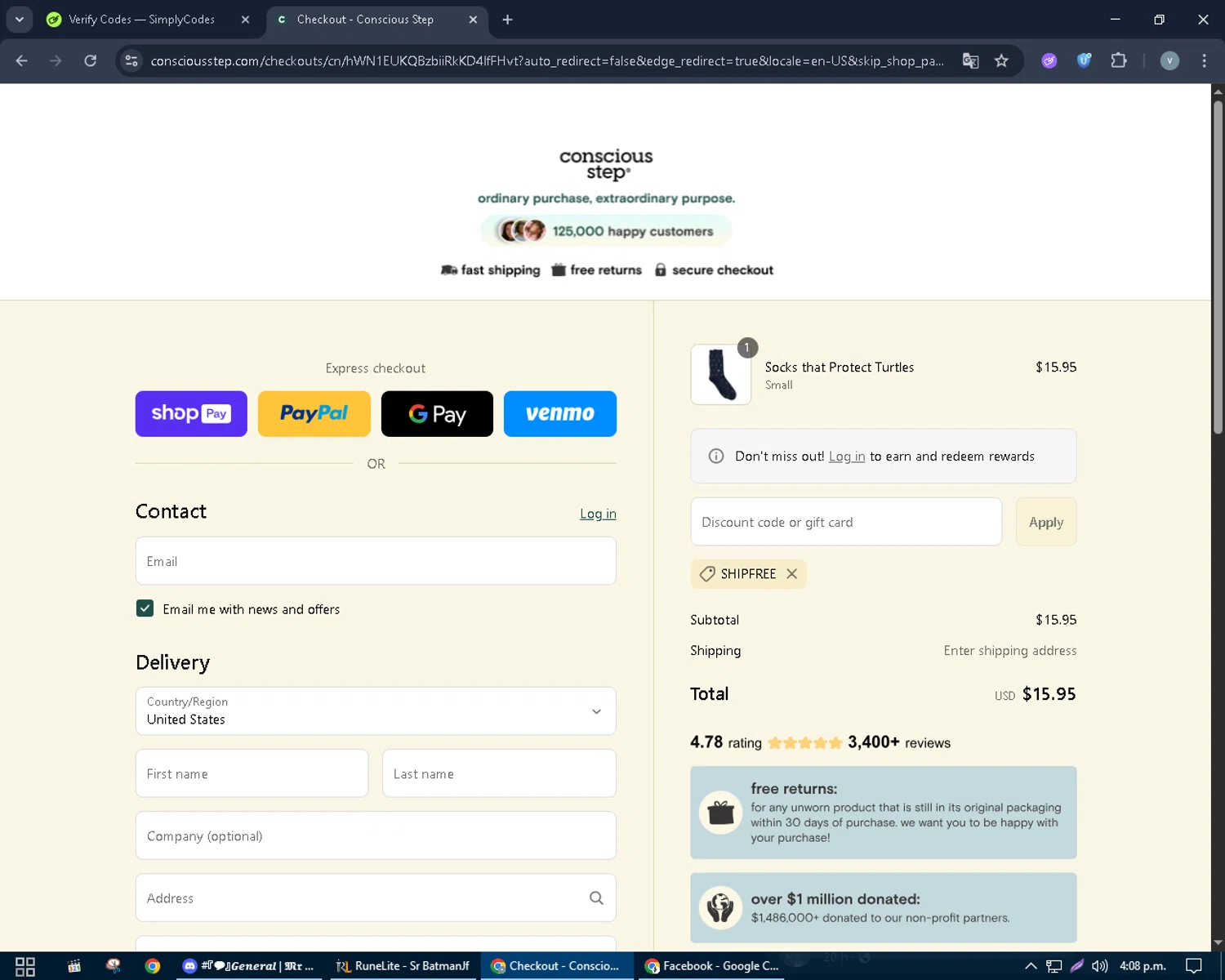Switch to Facebook Google Chrome taskbar window
Image resolution: width=1225 pixels, height=980 pixels.
(712, 966)
